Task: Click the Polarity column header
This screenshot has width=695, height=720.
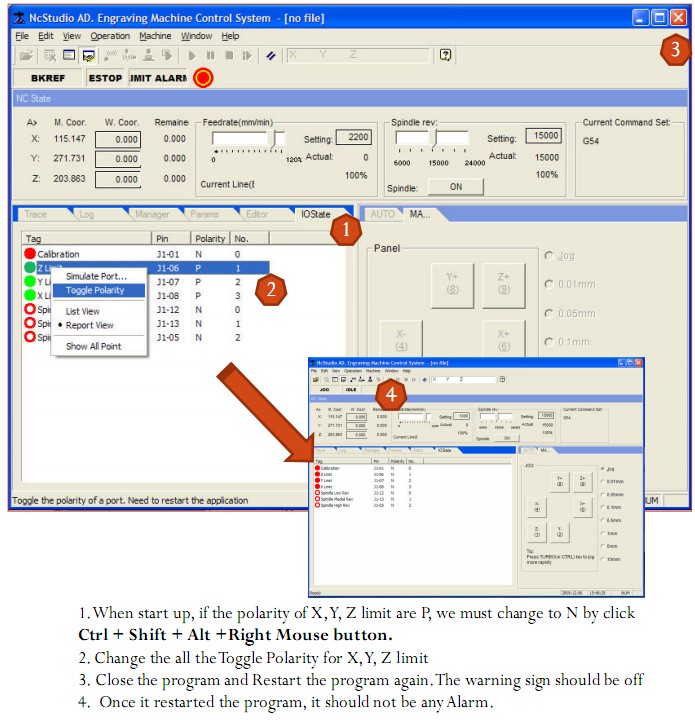Action: point(210,238)
